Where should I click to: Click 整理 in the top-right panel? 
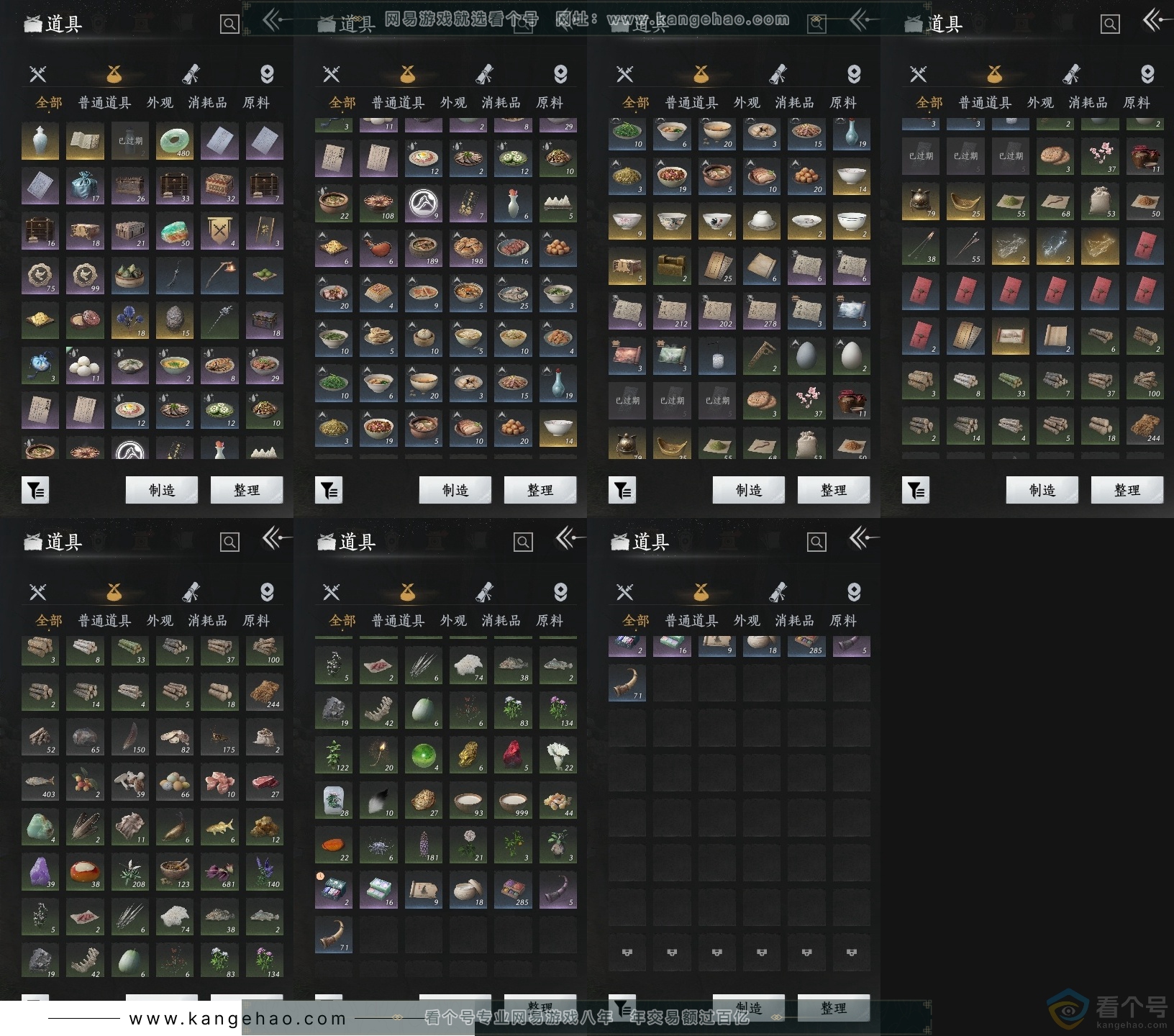(x=1127, y=490)
